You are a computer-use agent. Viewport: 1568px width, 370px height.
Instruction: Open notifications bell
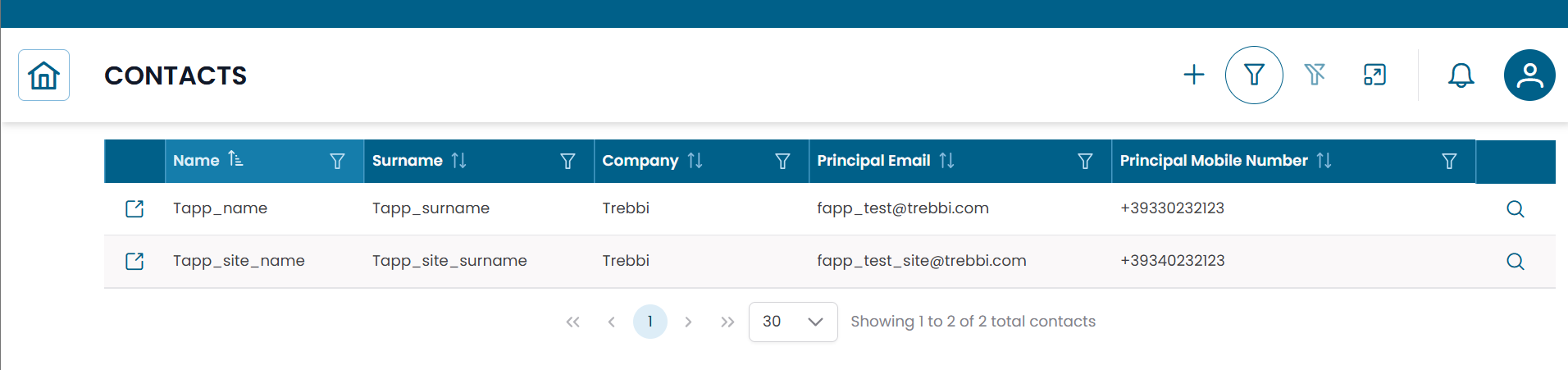pos(1461,75)
